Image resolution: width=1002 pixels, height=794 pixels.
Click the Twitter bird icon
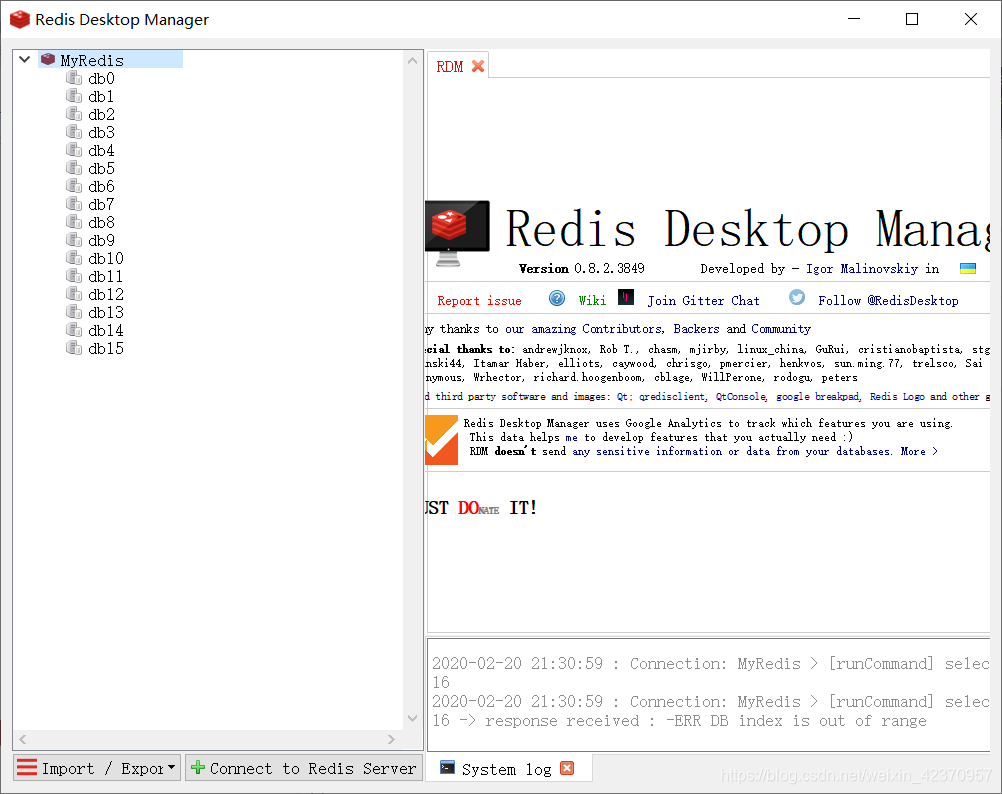(x=797, y=297)
